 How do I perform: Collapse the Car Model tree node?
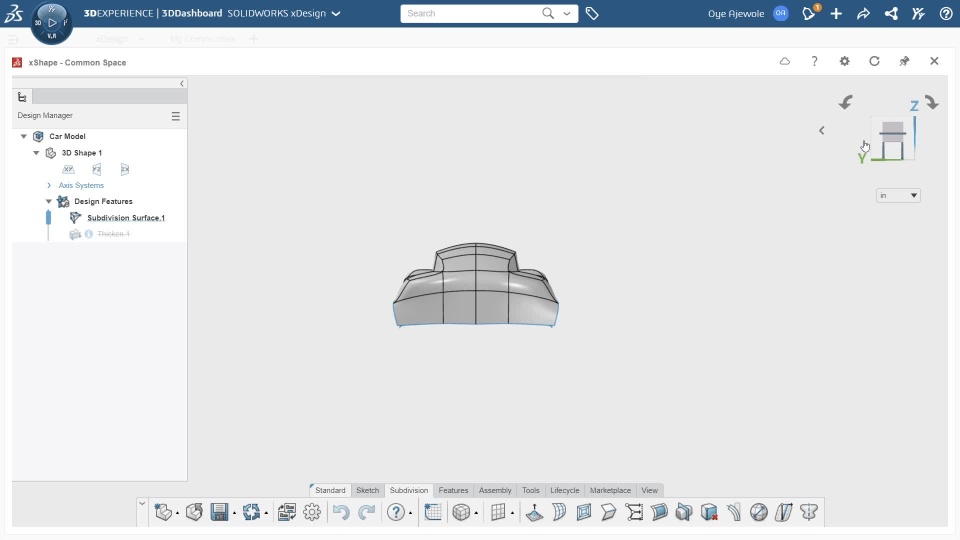click(x=23, y=136)
